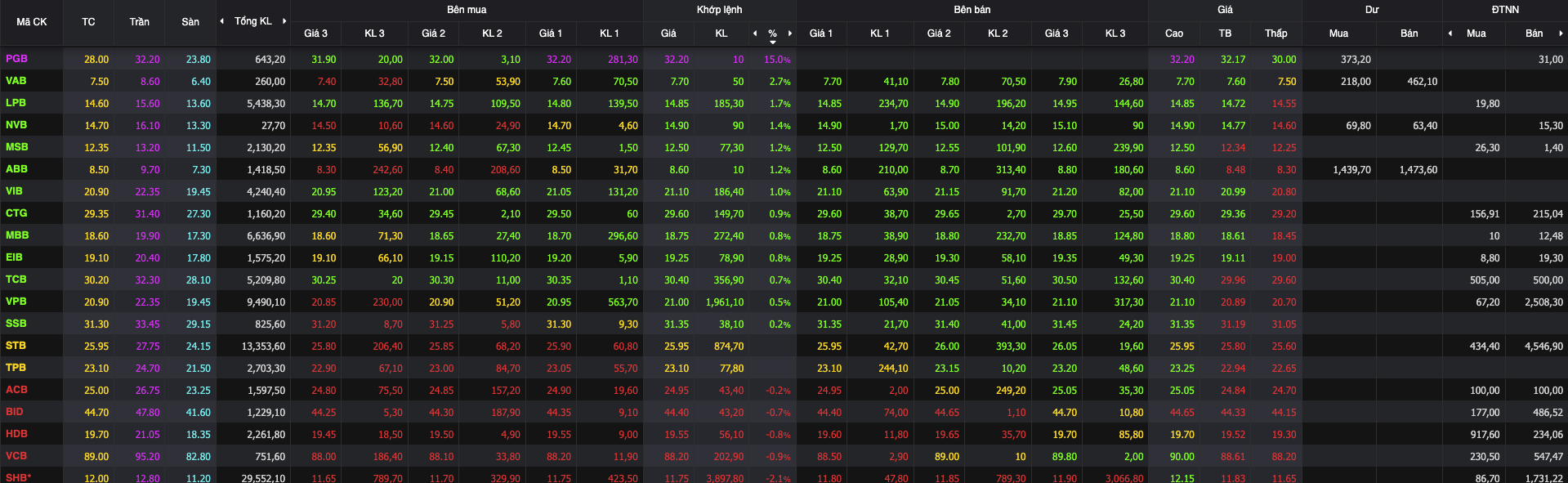This screenshot has width=1568, height=483.
Task: Click the % change column header
Action: click(772, 34)
